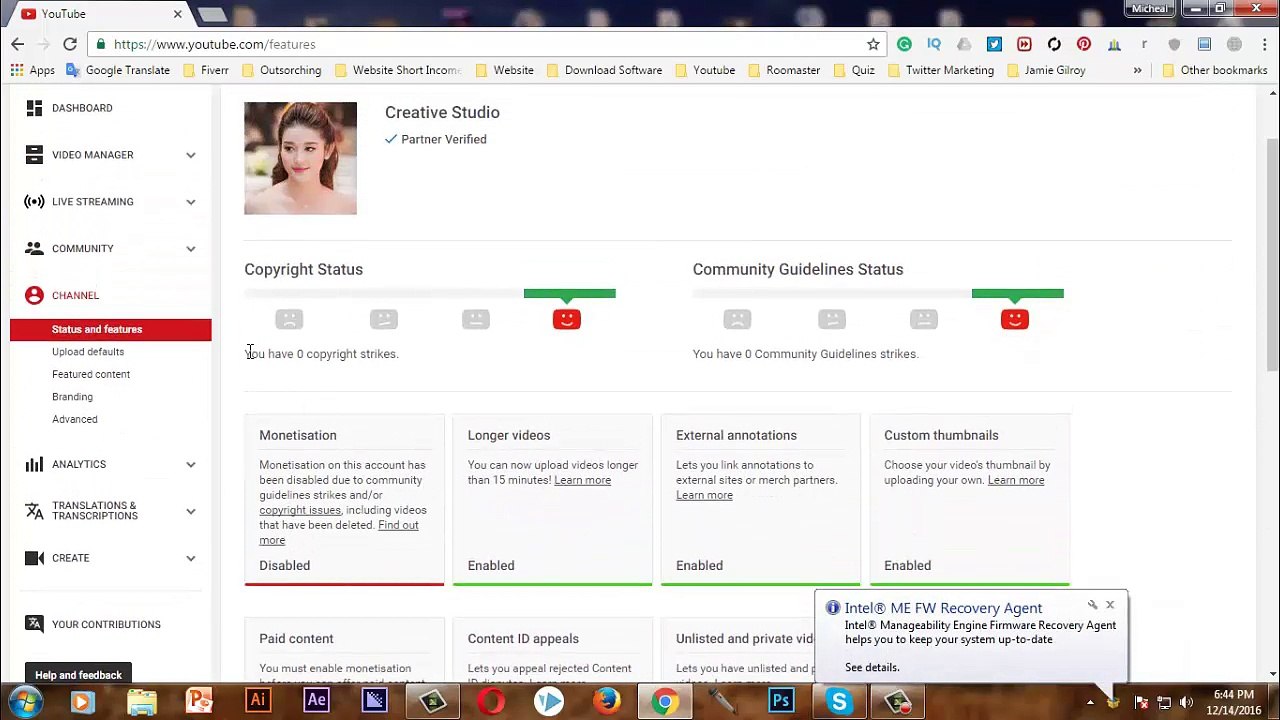Click Learn more under External annotations
The width and height of the screenshot is (1280, 720).
point(704,495)
